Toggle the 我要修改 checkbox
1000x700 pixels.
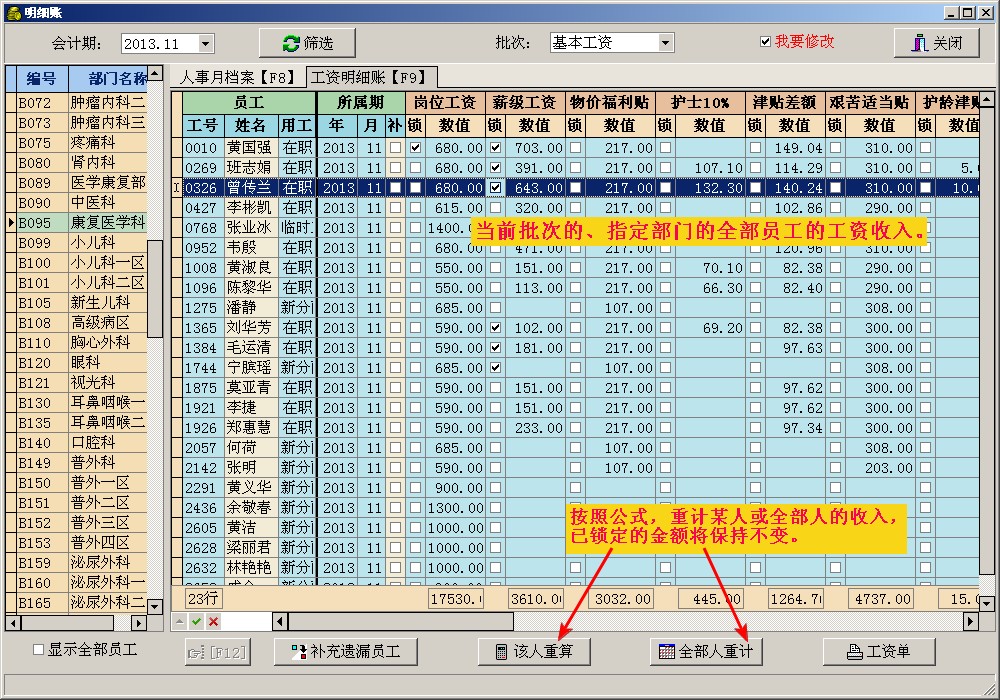[x=766, y=42]
